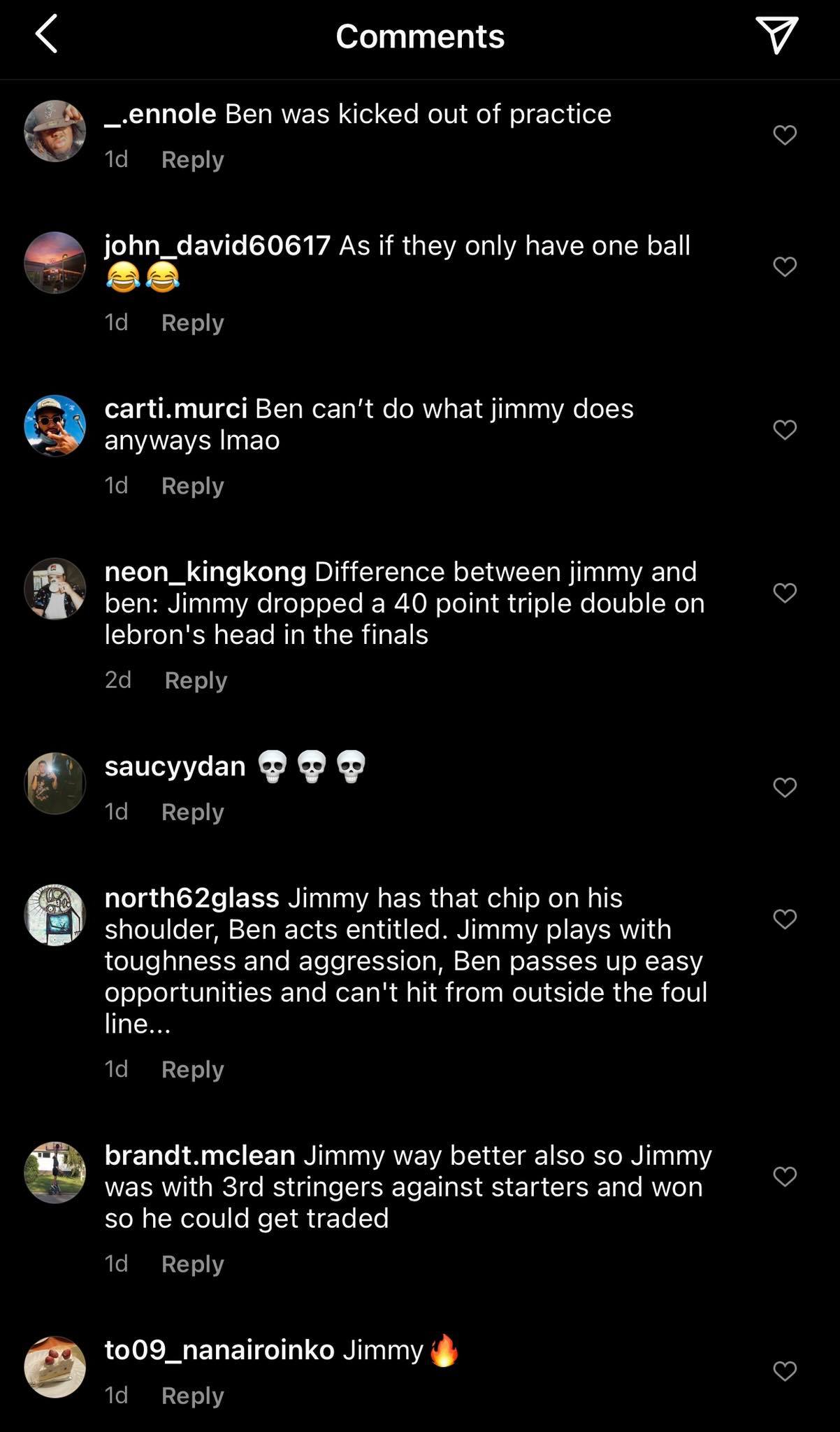Open the username neon_kingkong
The image size is (840, 1432).
coord(204,571)
